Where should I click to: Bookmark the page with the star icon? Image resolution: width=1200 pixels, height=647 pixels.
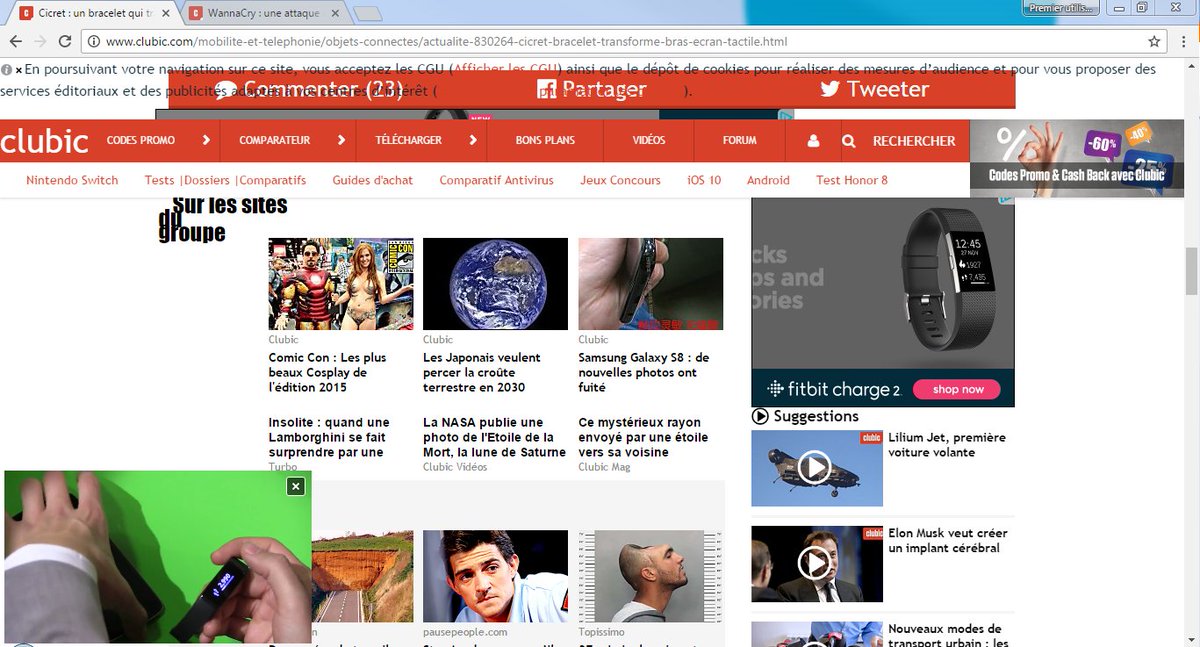click(1154, 41)
